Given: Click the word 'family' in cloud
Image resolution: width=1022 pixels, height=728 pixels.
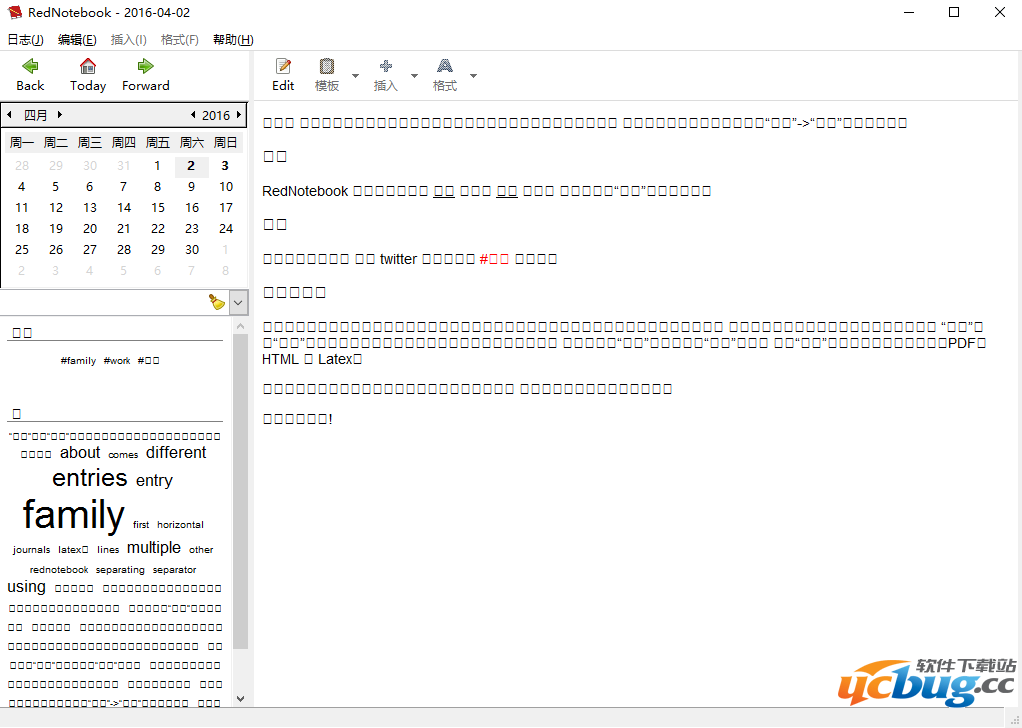Looking at the screenshot, I should [x=73, y=515].
